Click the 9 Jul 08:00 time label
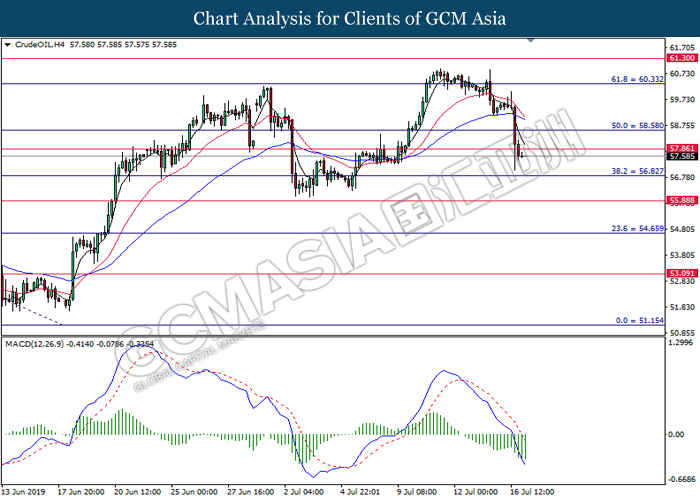The height and width of the screenshot is (500, 700). click(x=417, y=492)
